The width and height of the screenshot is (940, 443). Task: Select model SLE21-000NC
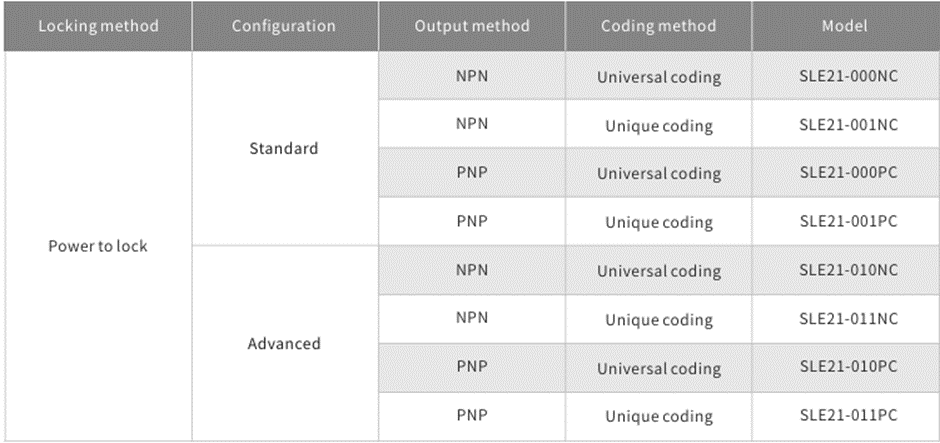(848, 76)
